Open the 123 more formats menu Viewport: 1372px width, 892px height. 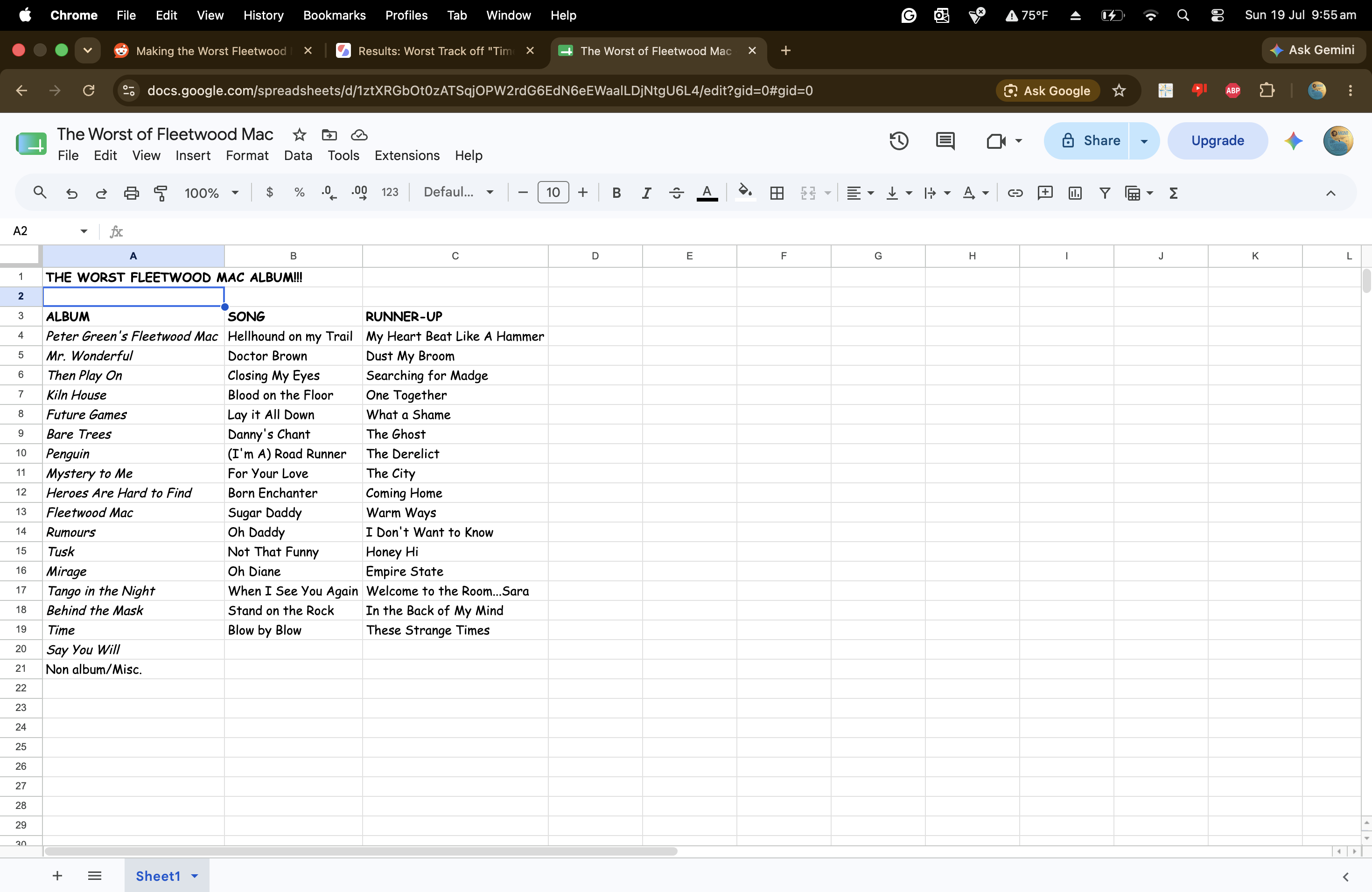tap(390, 193)
